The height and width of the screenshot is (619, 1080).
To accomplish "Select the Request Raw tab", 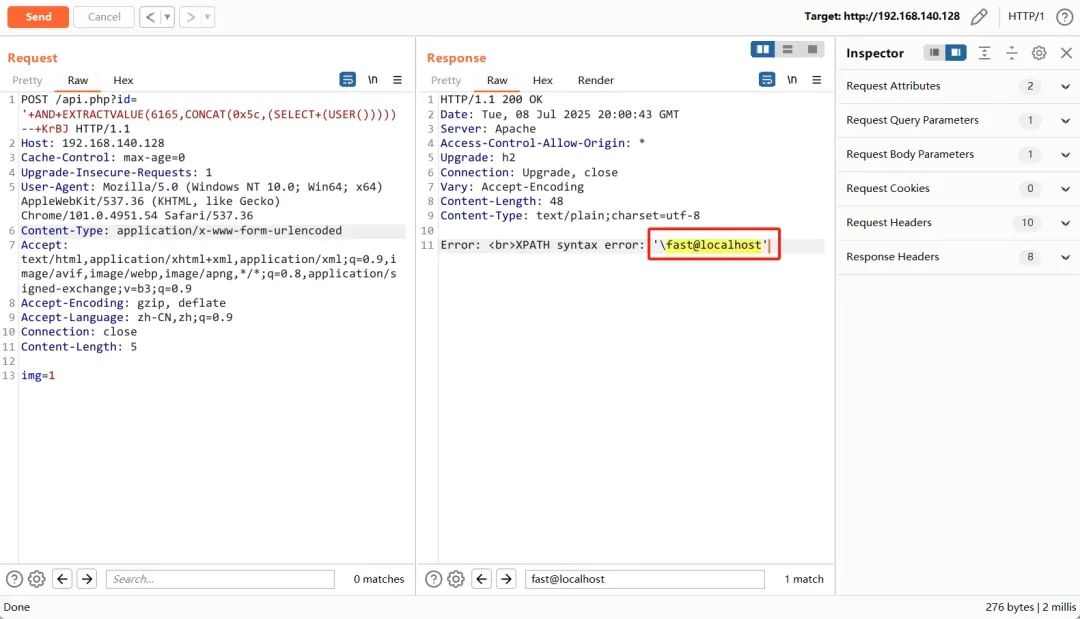I will tap(78, 81).
